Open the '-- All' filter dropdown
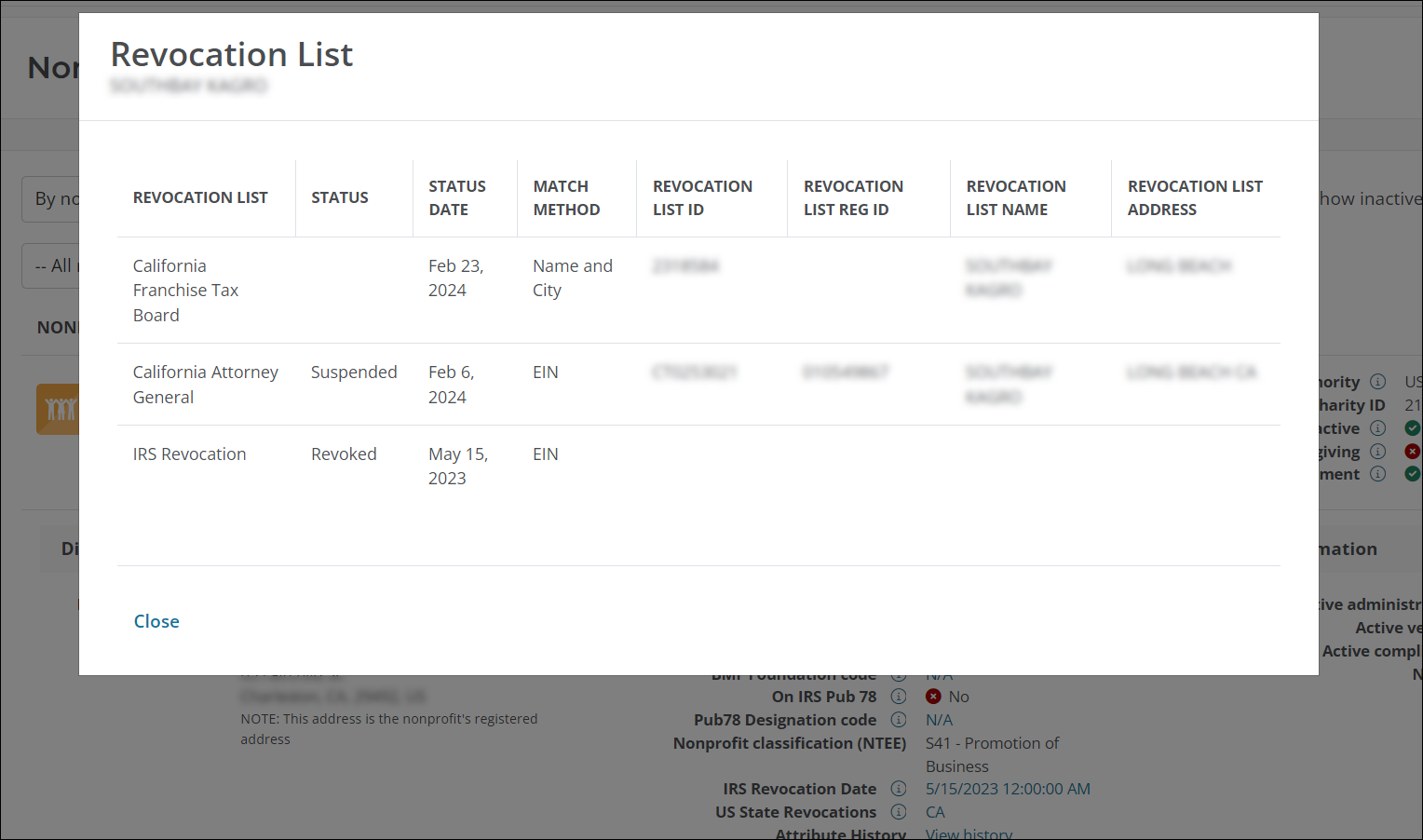The image size is (1423, 840). (x=51, y=266)
